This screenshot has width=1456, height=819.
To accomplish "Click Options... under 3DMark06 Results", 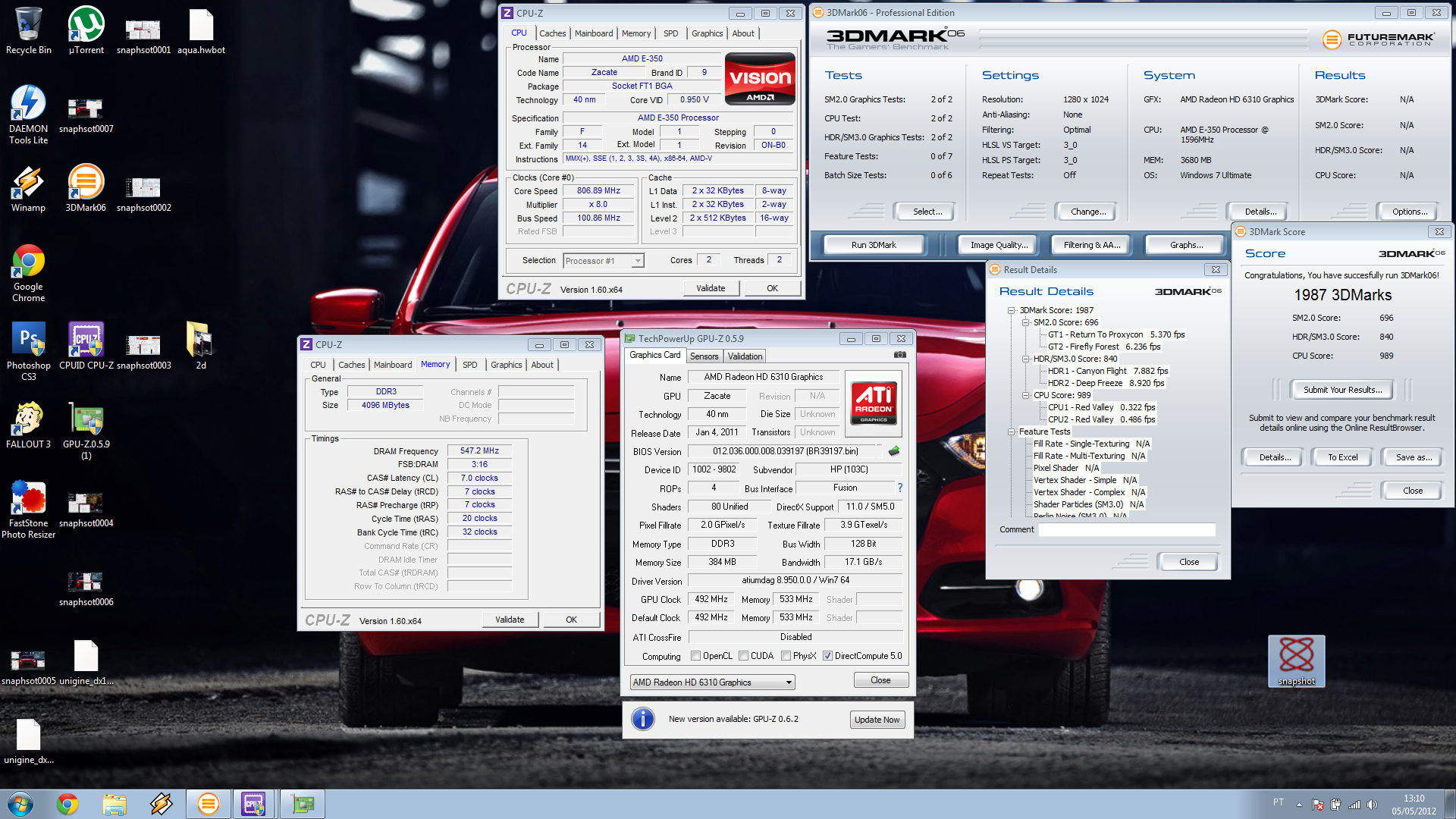I will [1409, 212].
